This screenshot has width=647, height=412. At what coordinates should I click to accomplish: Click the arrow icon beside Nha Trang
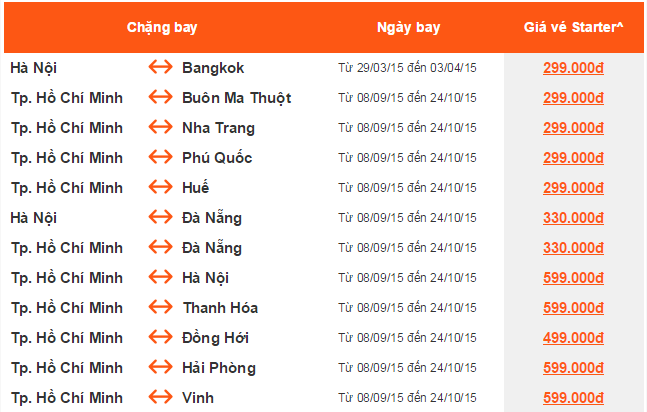point(160,128)
